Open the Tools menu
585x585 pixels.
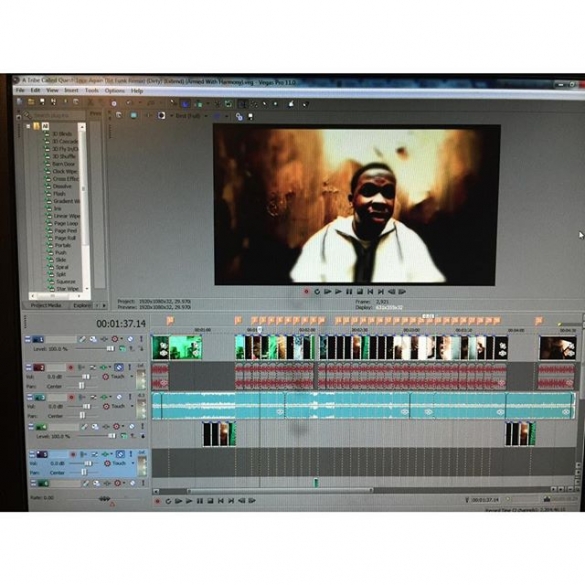pos(91,90)
